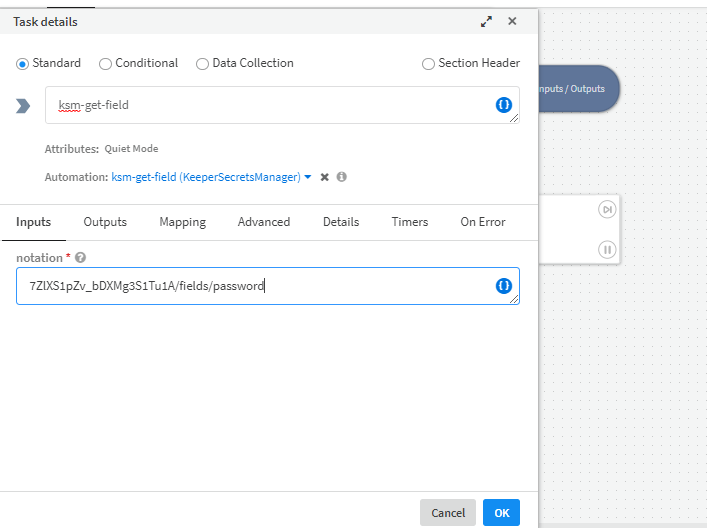Click the notation help question mark icon
707x528 pixels.
(81, 258)
